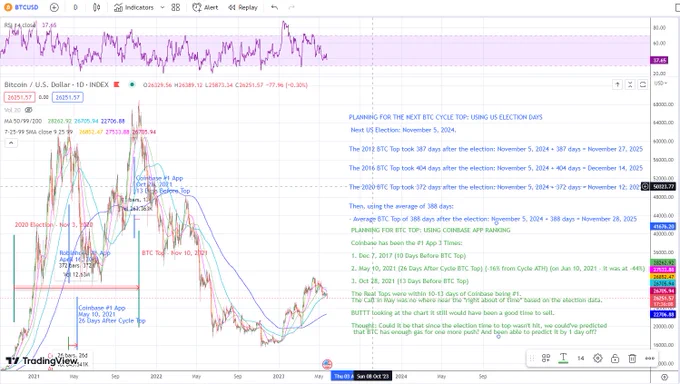Click the red flag next to INDEX
680x384 pixels.
(116, 84)
